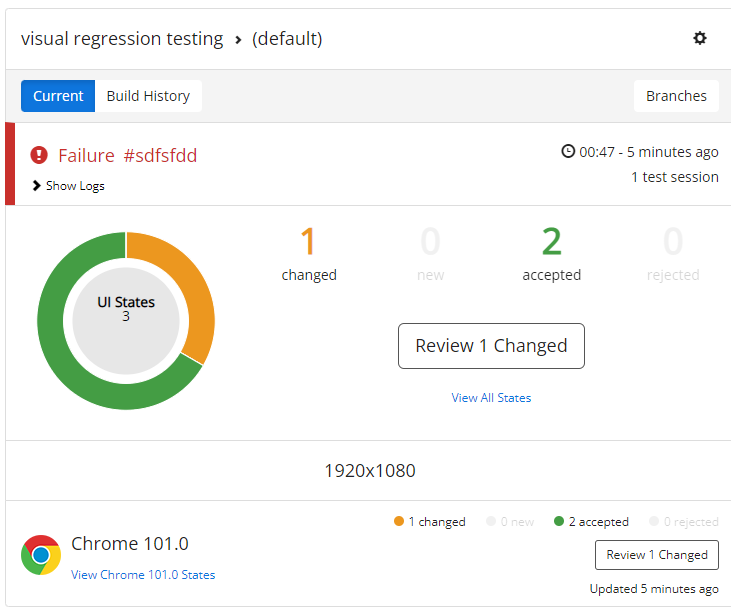The height and width of the screenshot is (615, 731).
Task: Click the grey dot beside 0 new
Action: [490, 521]
